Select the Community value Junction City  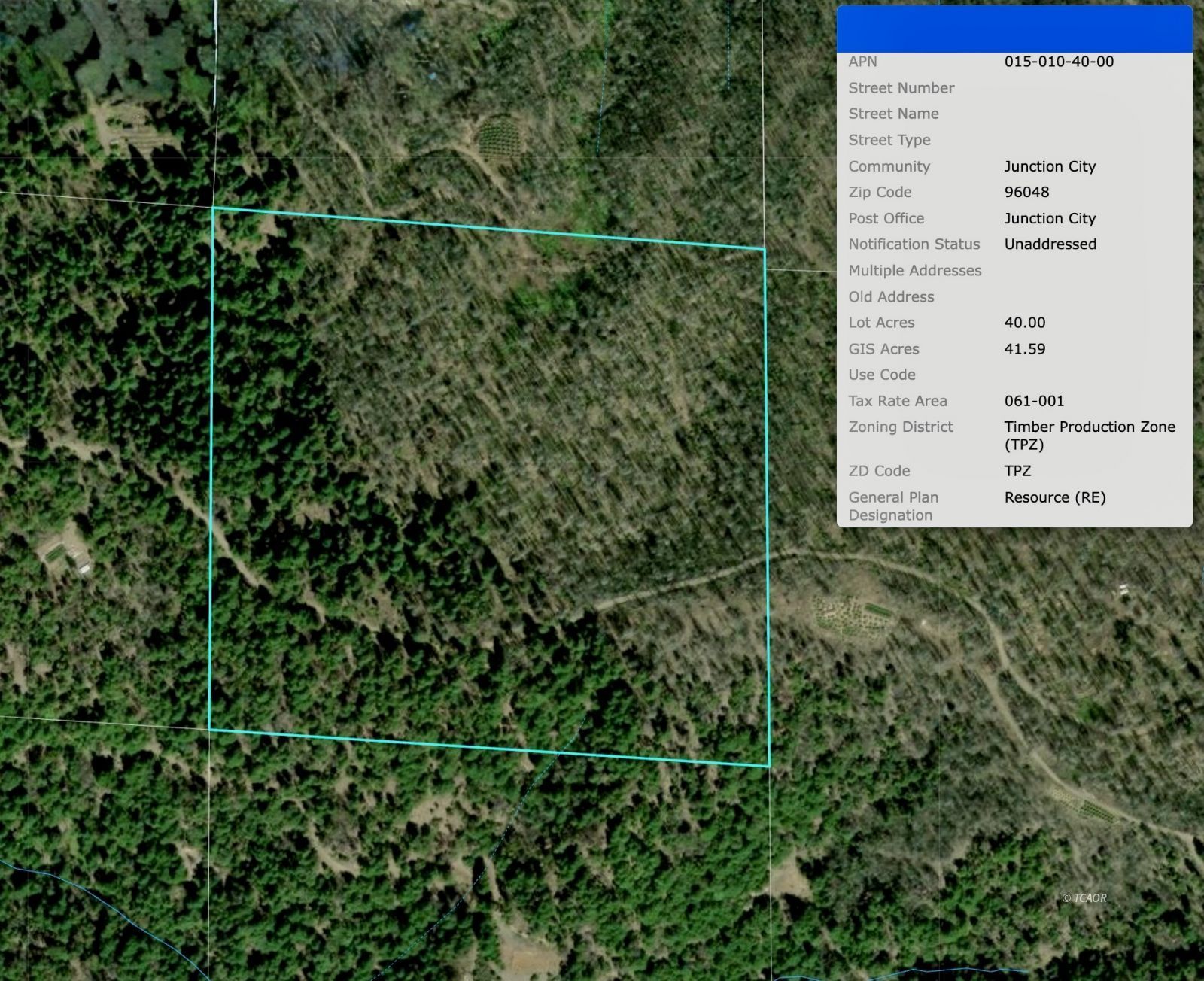coord(1049,166)
